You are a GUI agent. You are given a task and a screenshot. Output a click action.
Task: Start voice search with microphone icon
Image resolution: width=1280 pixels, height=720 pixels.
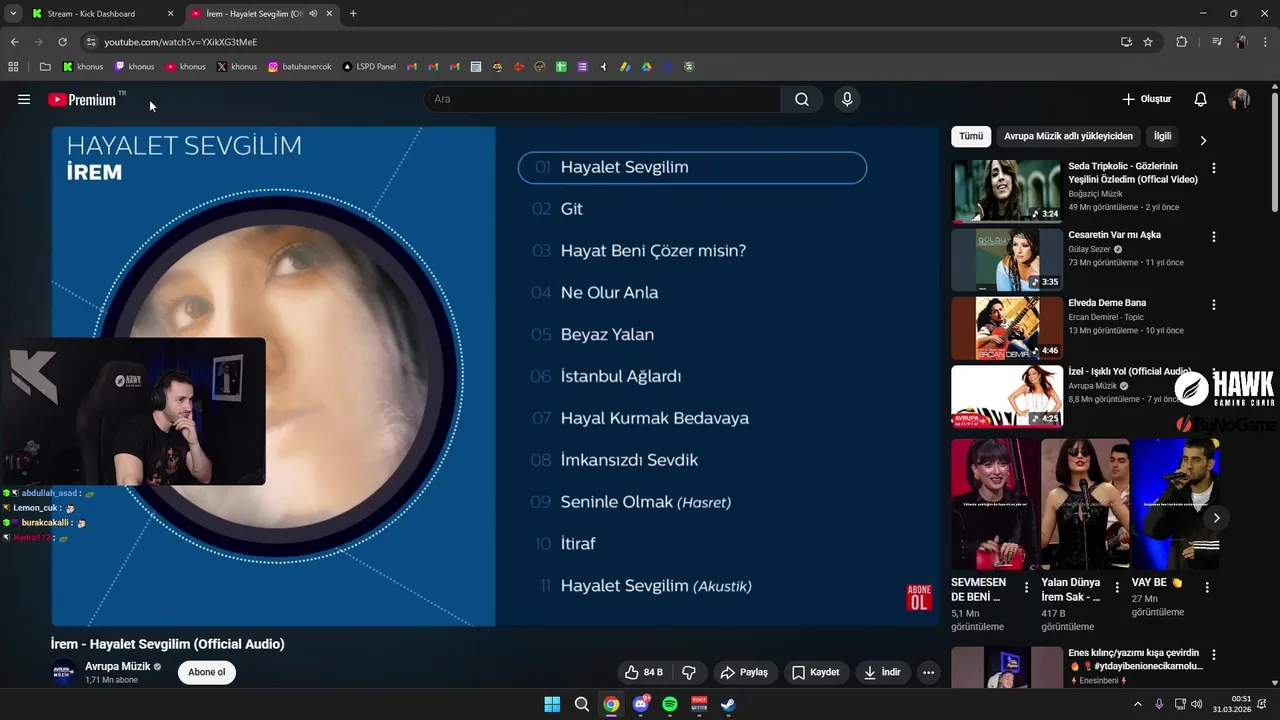pos(847,99)
